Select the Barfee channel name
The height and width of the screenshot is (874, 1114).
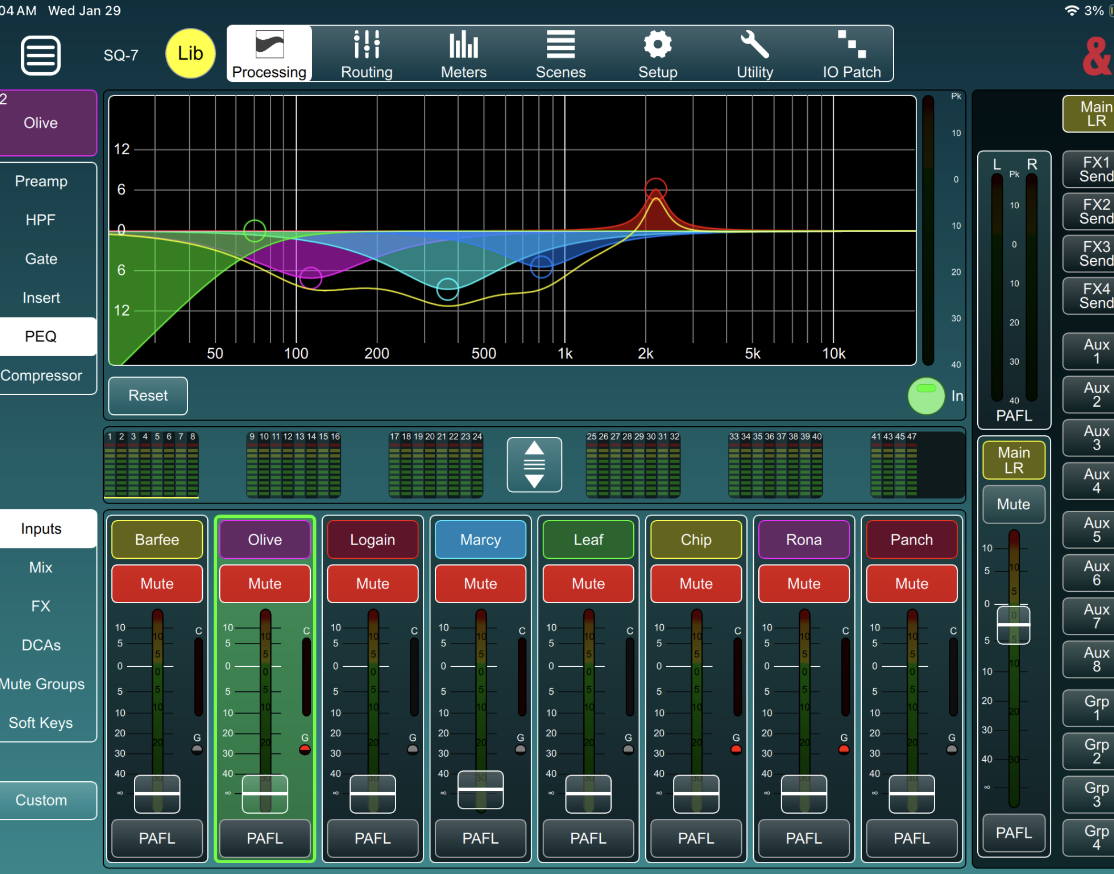point(157,540)
